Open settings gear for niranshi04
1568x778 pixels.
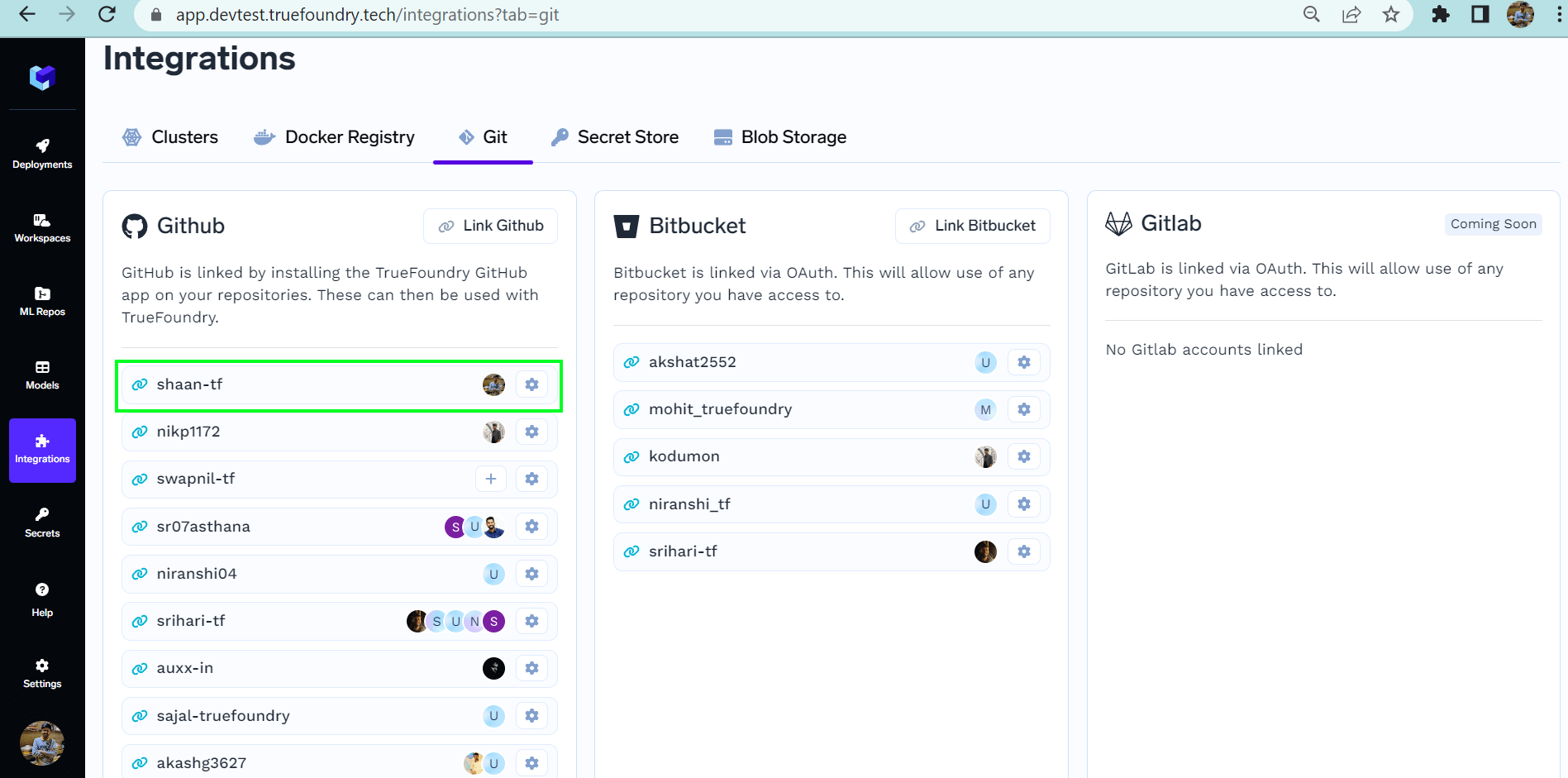click(531, 574)
